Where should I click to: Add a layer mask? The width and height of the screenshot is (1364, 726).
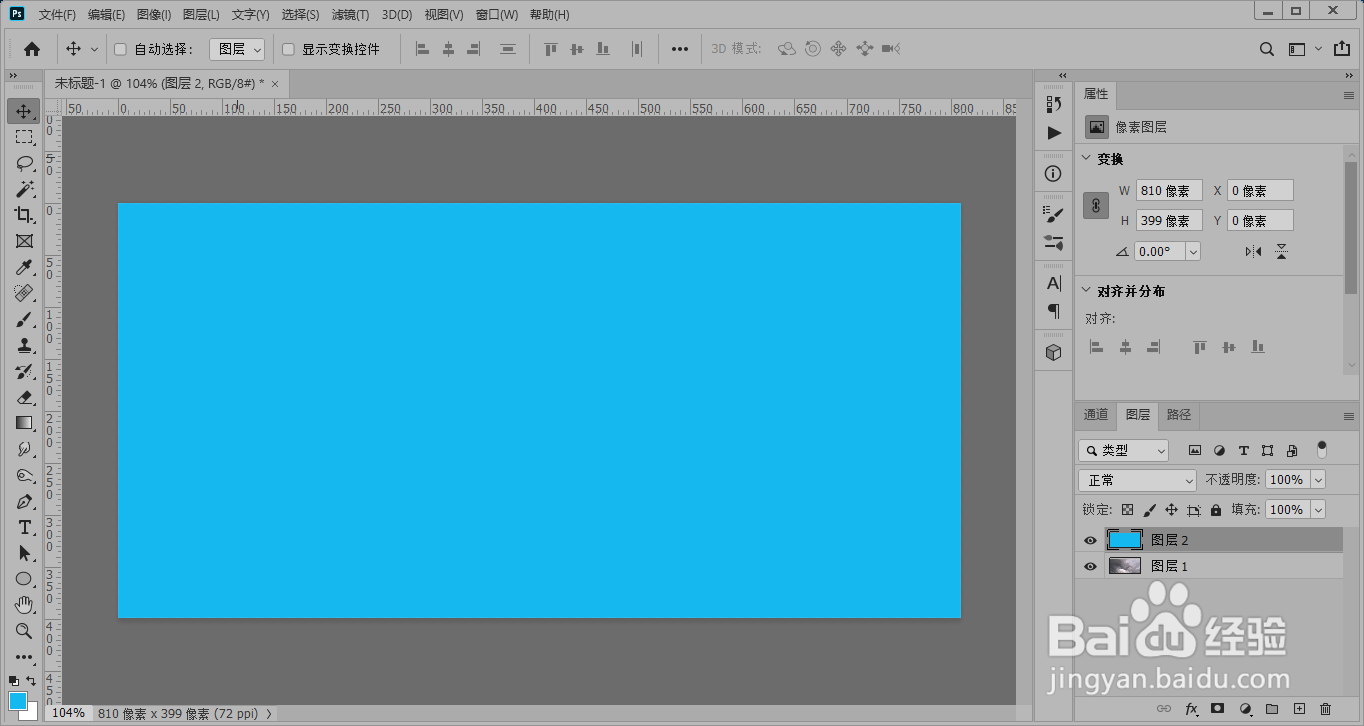[1218, 709]
